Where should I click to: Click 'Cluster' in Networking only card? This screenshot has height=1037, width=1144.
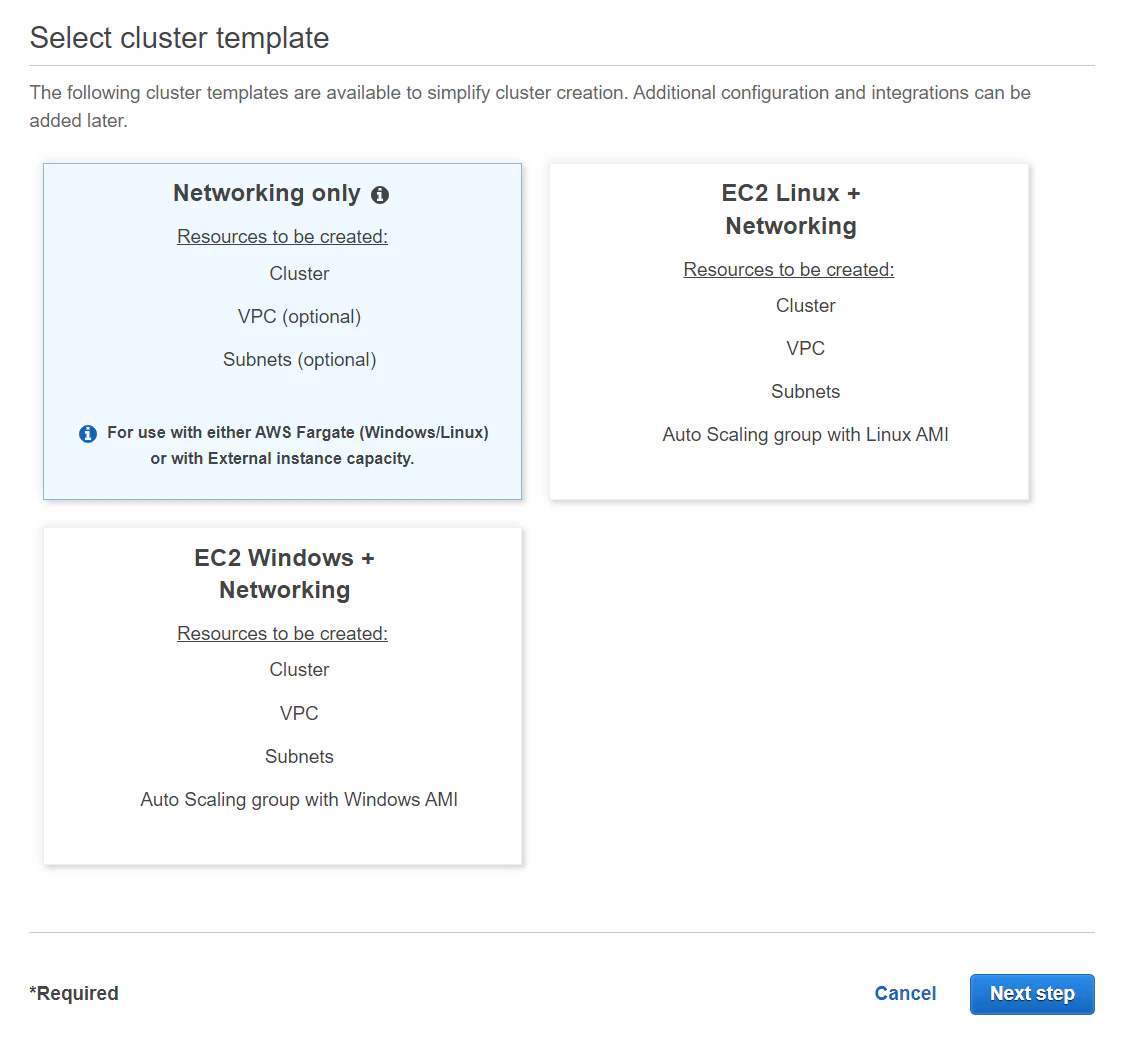(299, 274)
